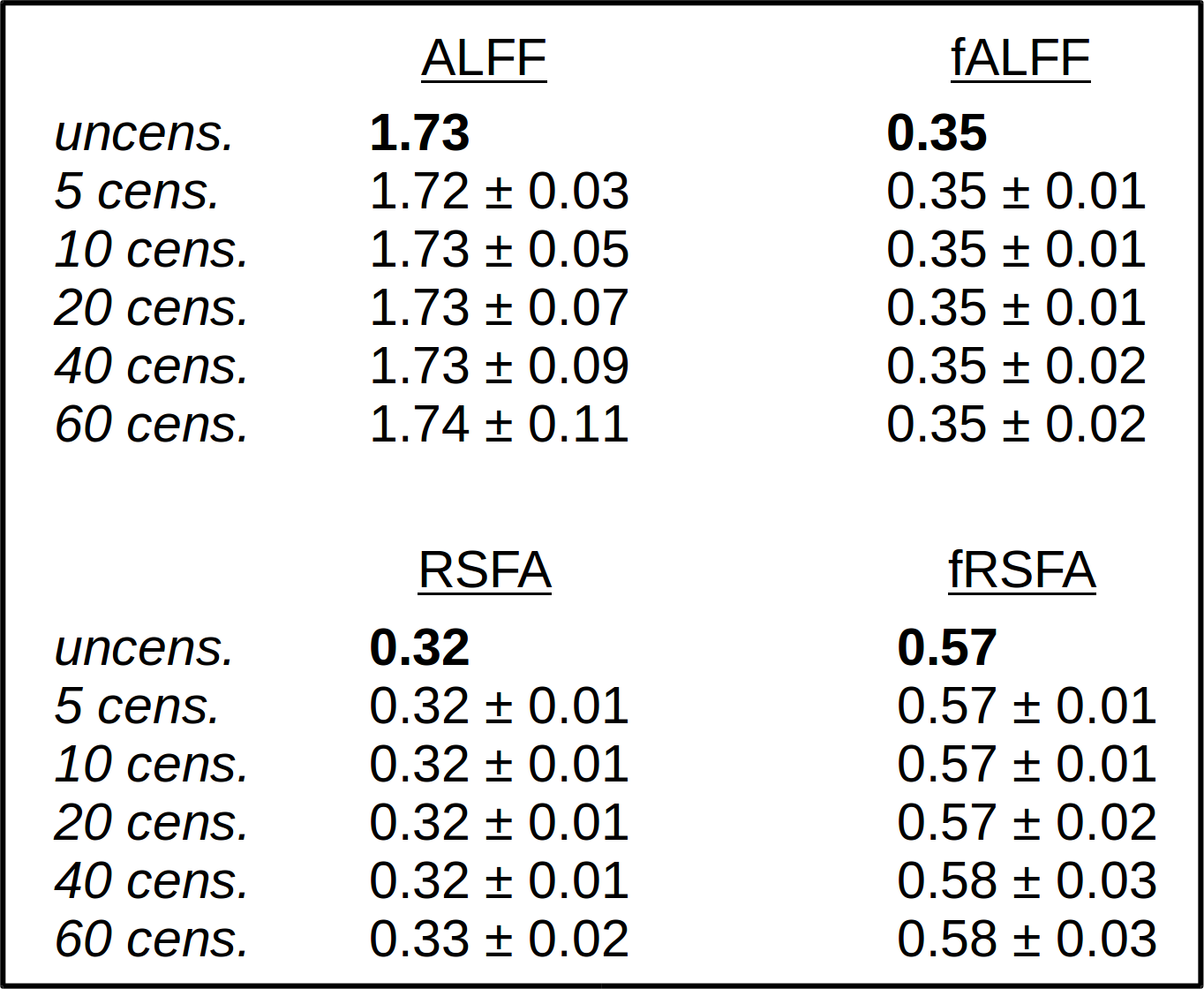
Task: Click the ALFF value 1.73 ± 0.05
Action: point(499,250)
